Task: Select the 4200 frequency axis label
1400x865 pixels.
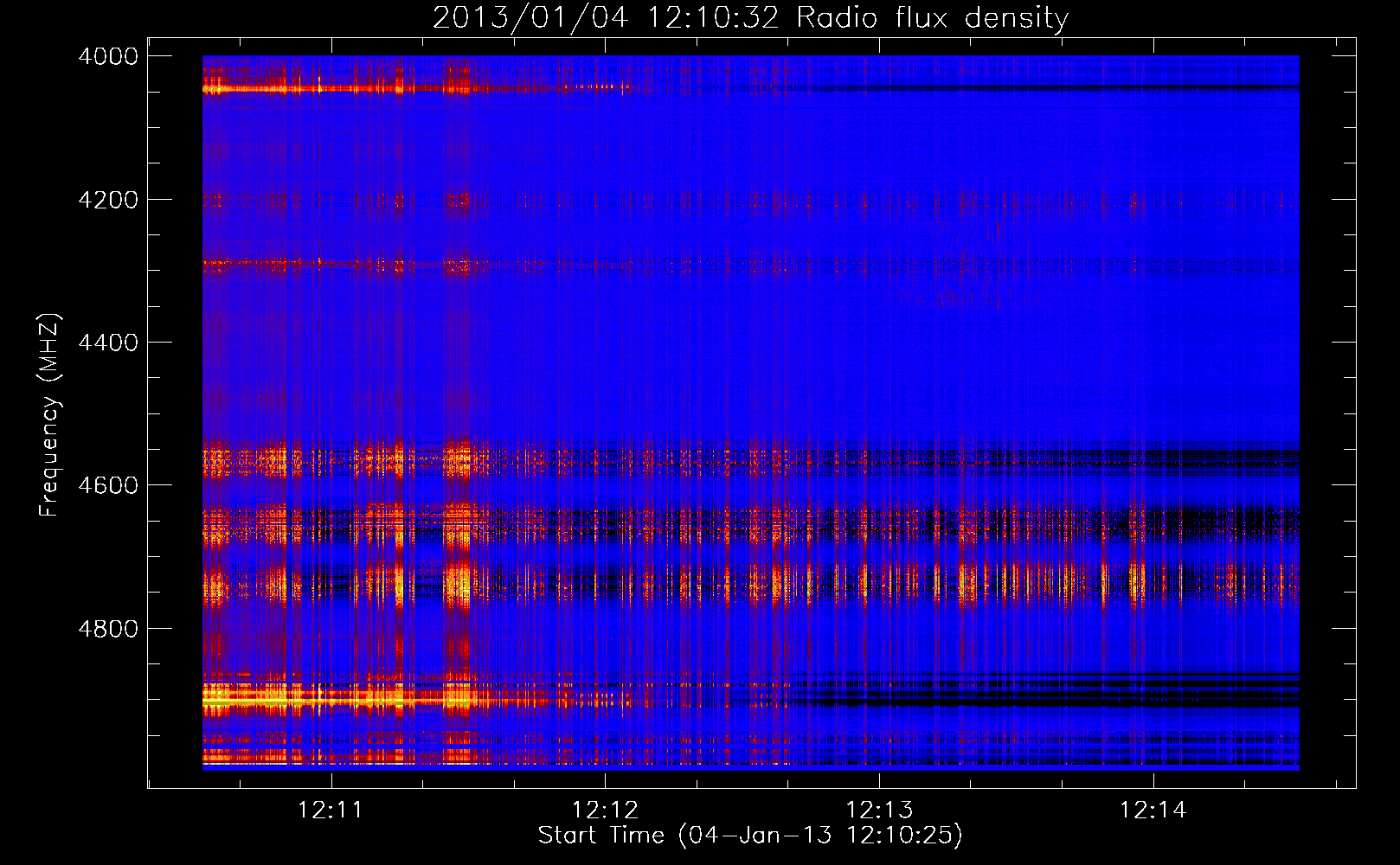Action: coord(108,200)
